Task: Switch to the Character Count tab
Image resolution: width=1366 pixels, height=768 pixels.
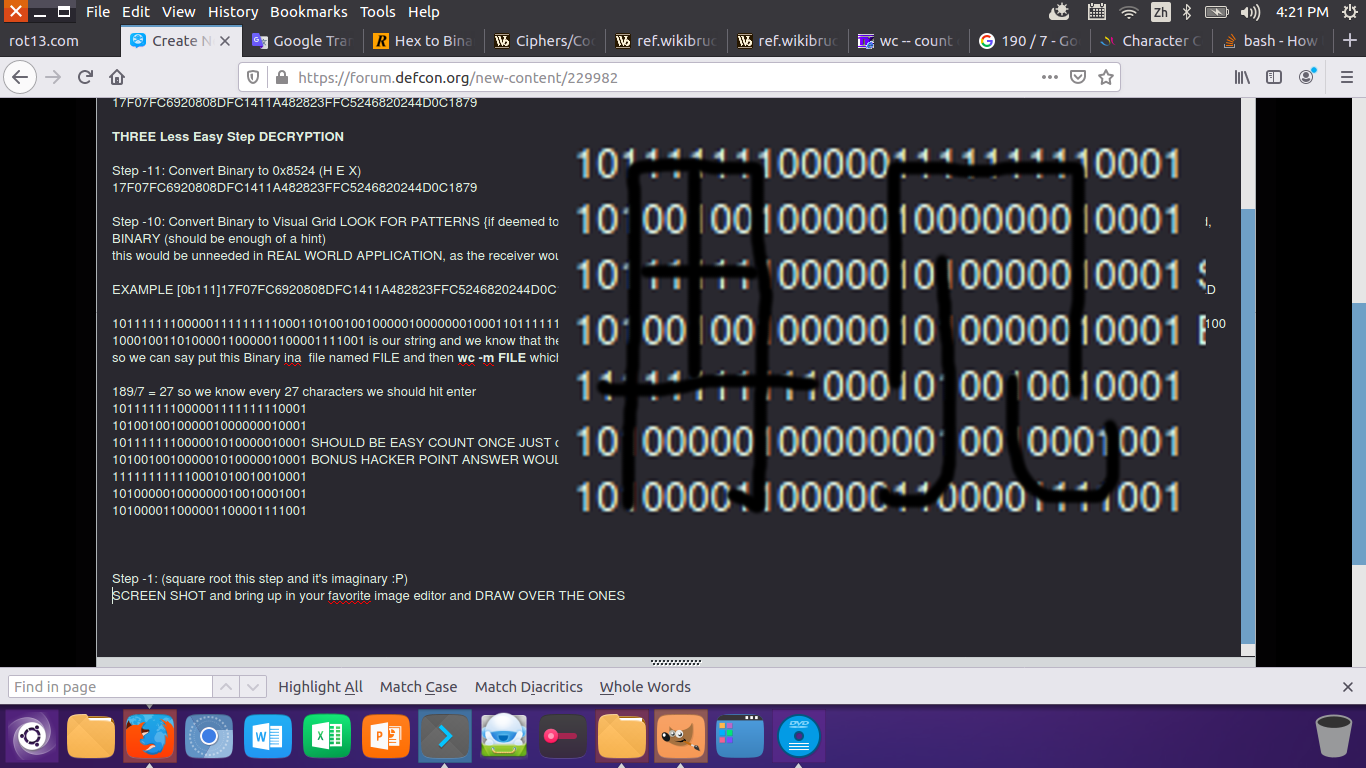Action: pyautogui.click(x=1149, y=41)
